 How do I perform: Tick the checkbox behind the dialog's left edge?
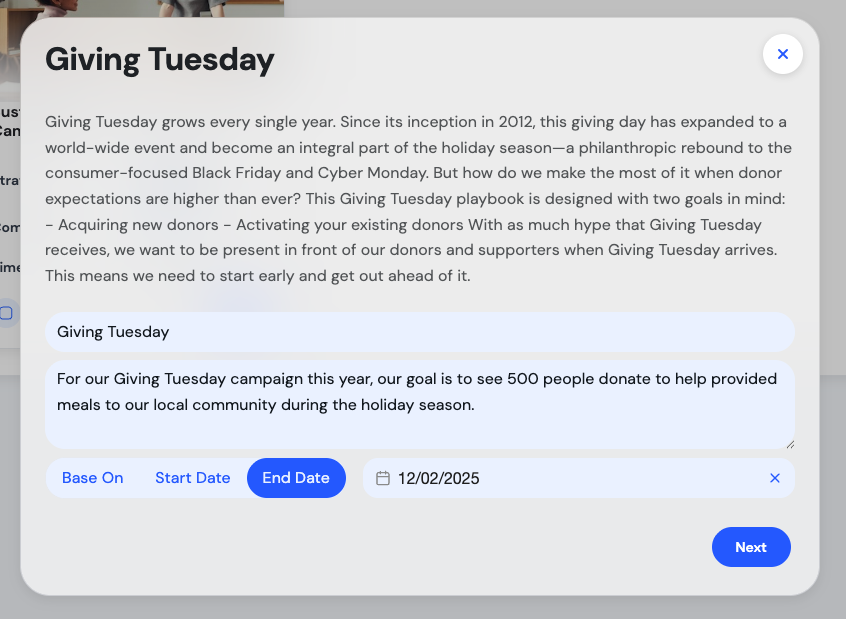7,313
